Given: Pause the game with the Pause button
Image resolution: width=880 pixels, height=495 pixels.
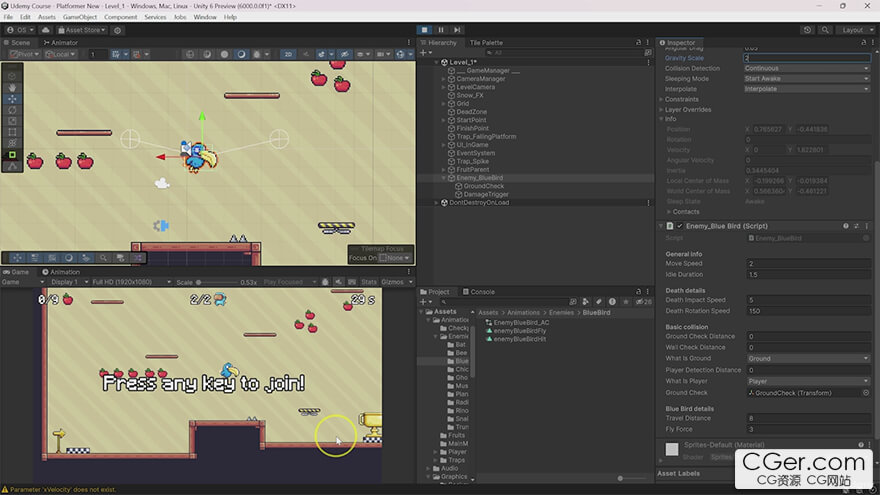Looking at the screenshot, I should [x=441, y=30].
